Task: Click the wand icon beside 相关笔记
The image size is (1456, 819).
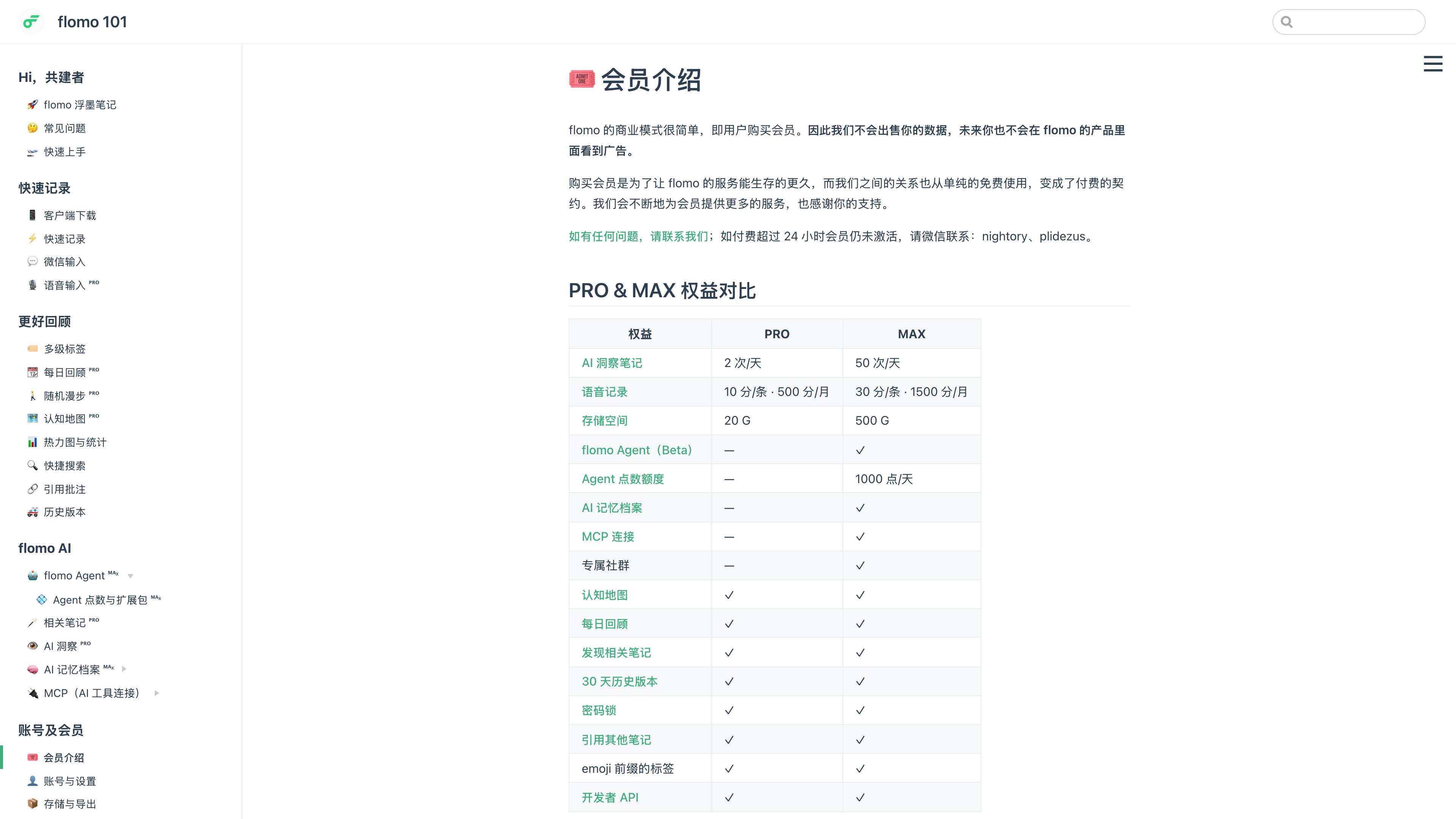Action: coord(33,622)
